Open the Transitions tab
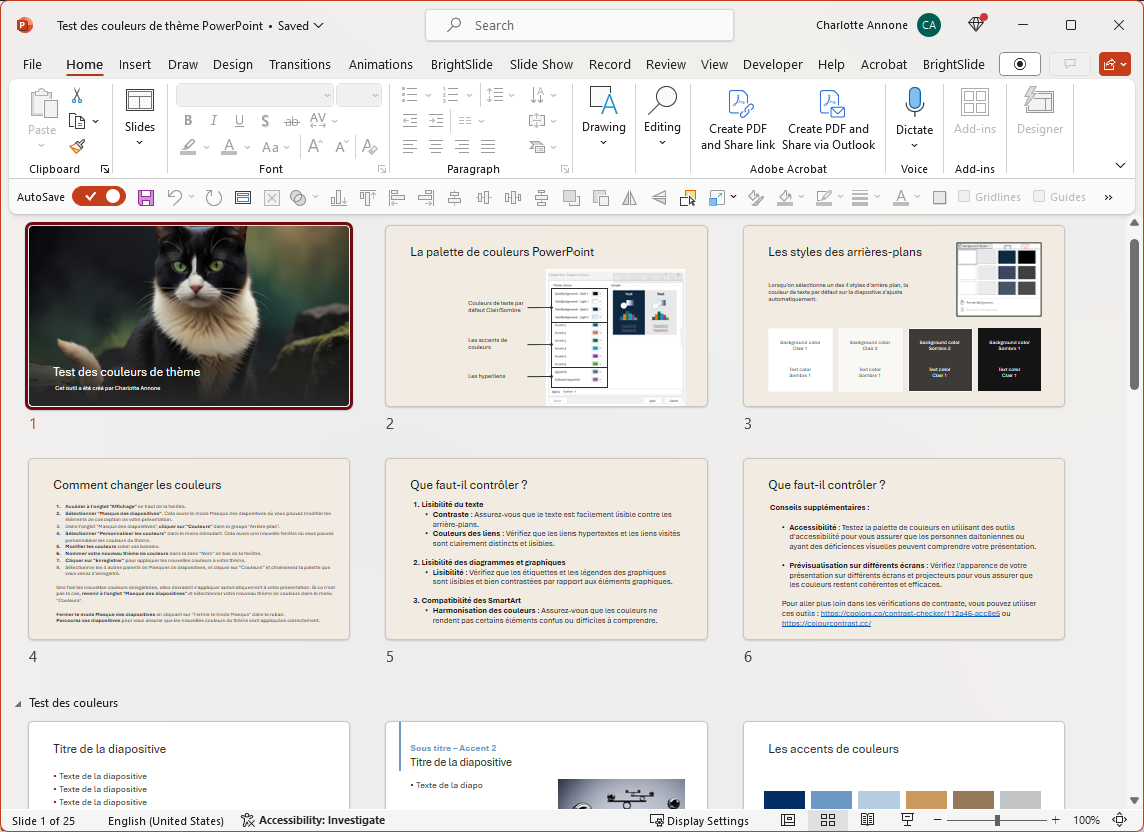The width and height of the screenshot is (1144, 832). (x=300, y=64)
